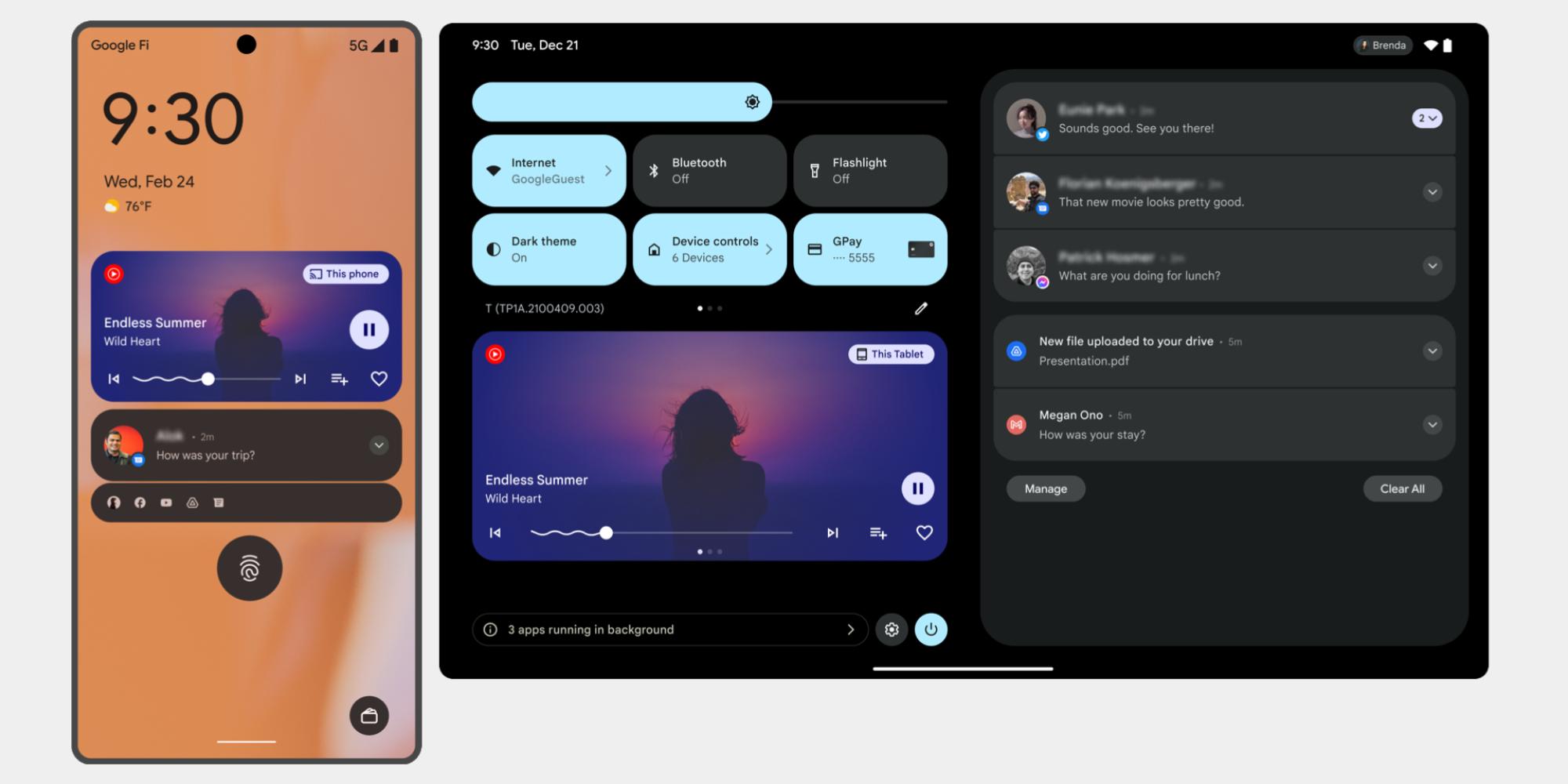The height and width of the screenshot is (784, 1568).
Task: Skip to next track on tablet player
Action: 833,533
